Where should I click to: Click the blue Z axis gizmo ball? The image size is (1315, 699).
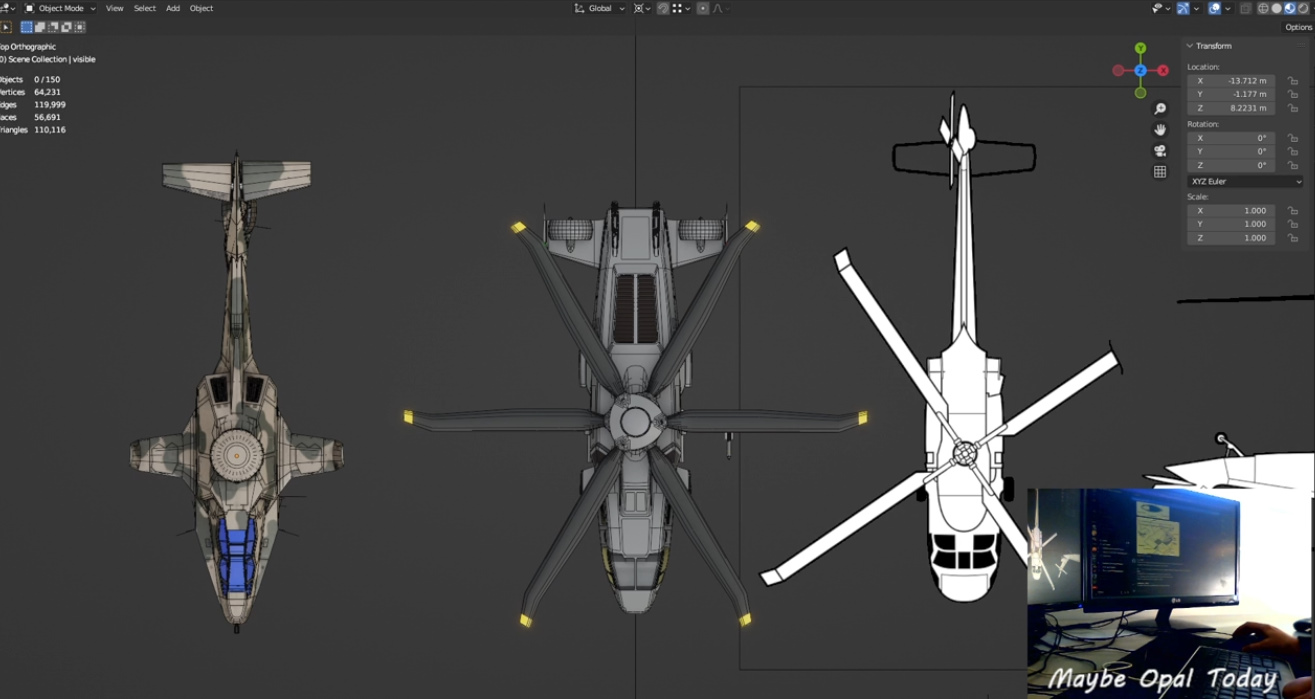pyautogui.click(x=1140, y=70)
